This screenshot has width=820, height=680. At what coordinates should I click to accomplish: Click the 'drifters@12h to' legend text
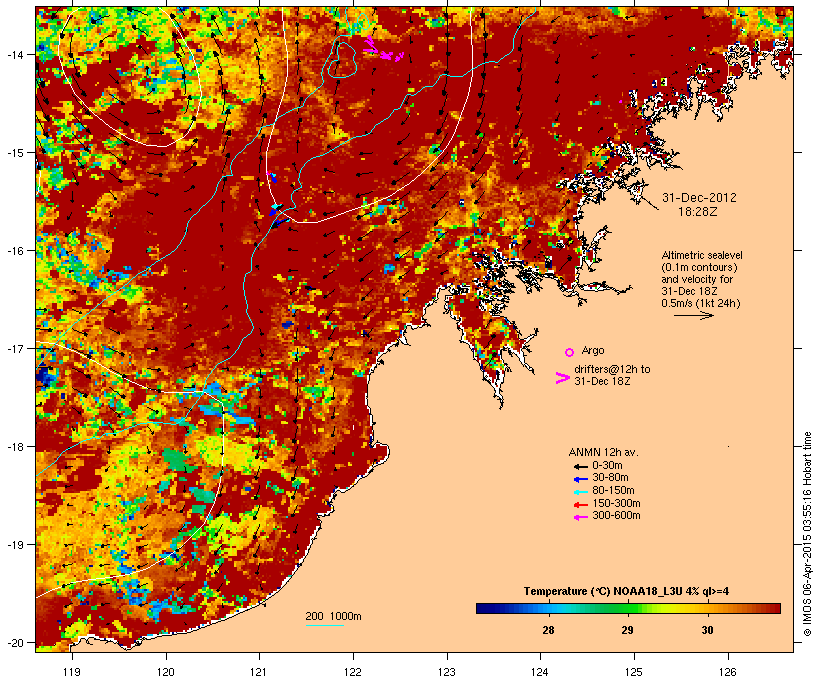[x=612, y=369]
